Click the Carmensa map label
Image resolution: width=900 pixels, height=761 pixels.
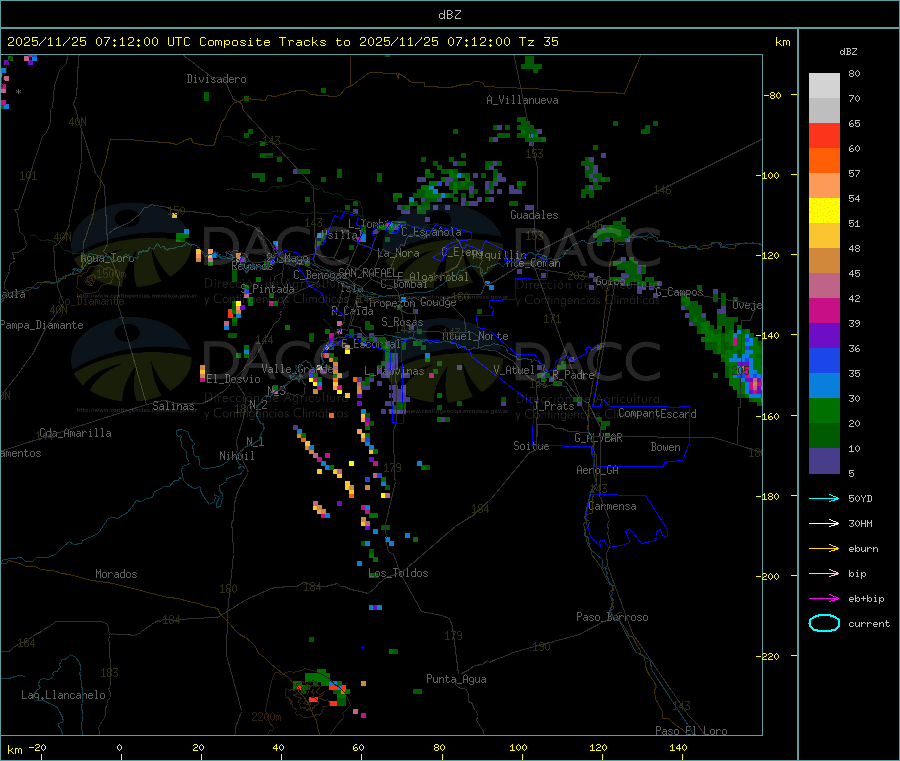pyautogui.click(x=612, y=507)
